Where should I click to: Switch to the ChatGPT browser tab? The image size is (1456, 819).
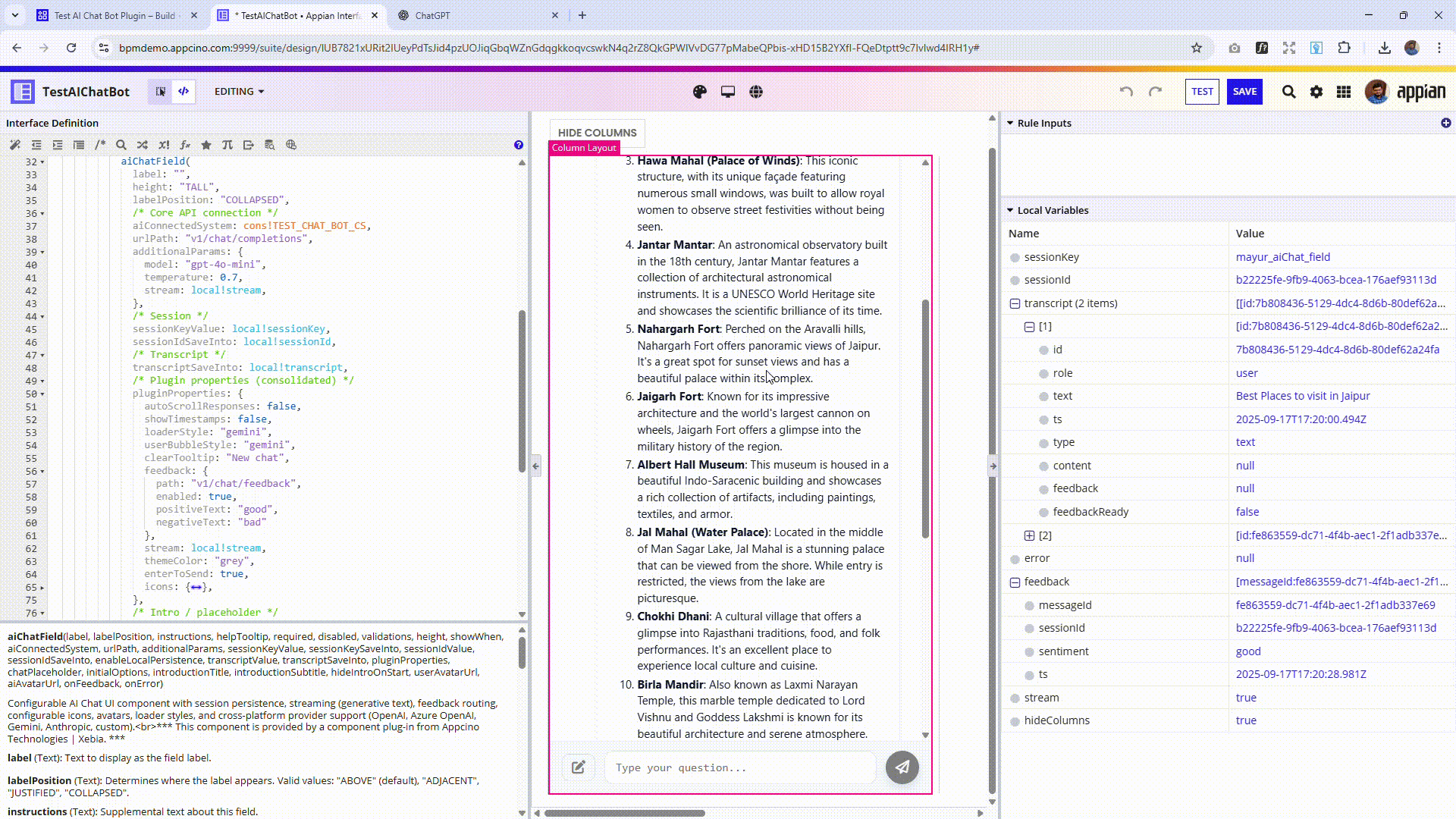coord(432,15)
